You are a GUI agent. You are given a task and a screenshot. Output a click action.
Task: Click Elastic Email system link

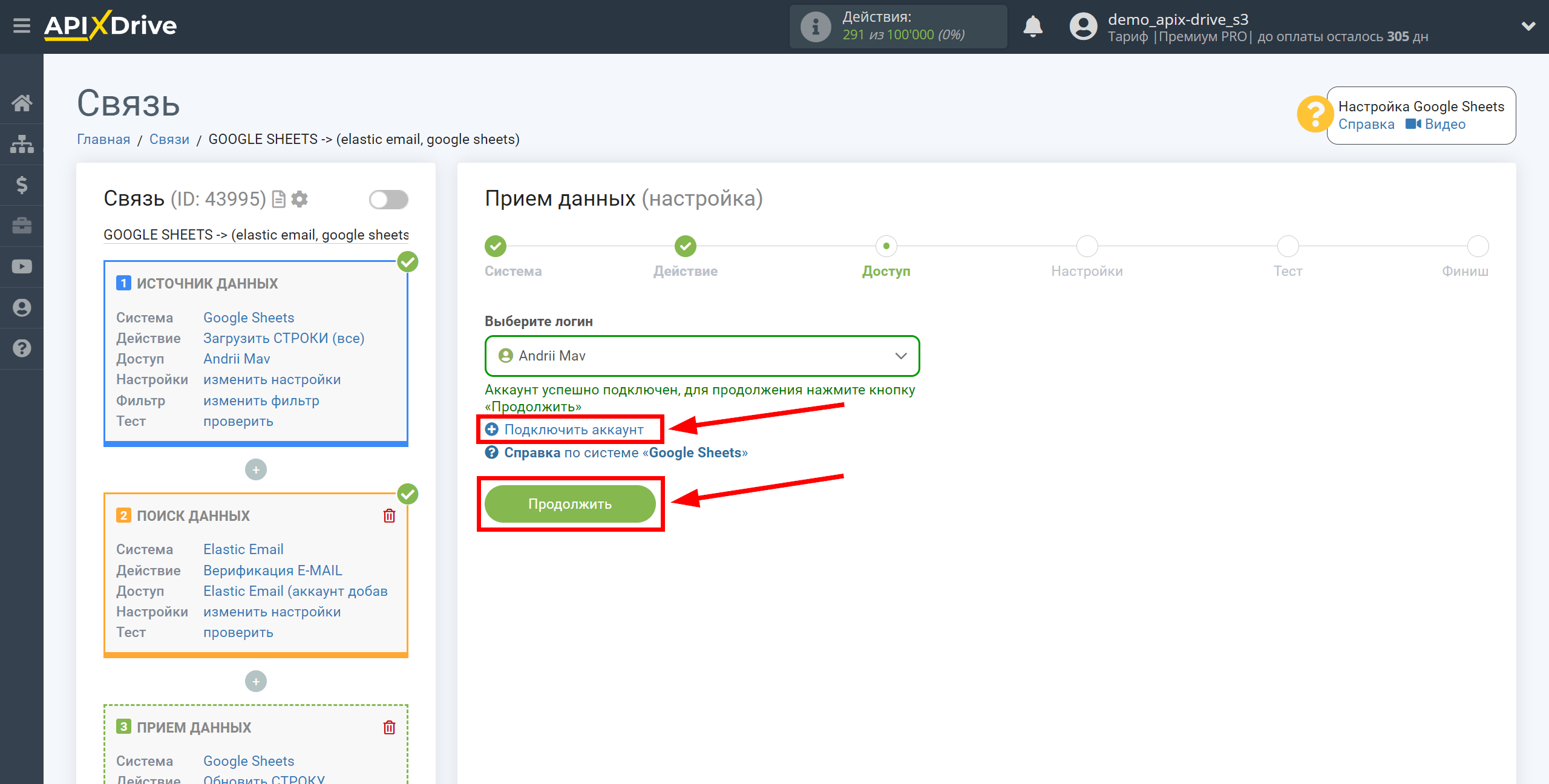click(x=243, y=549)
